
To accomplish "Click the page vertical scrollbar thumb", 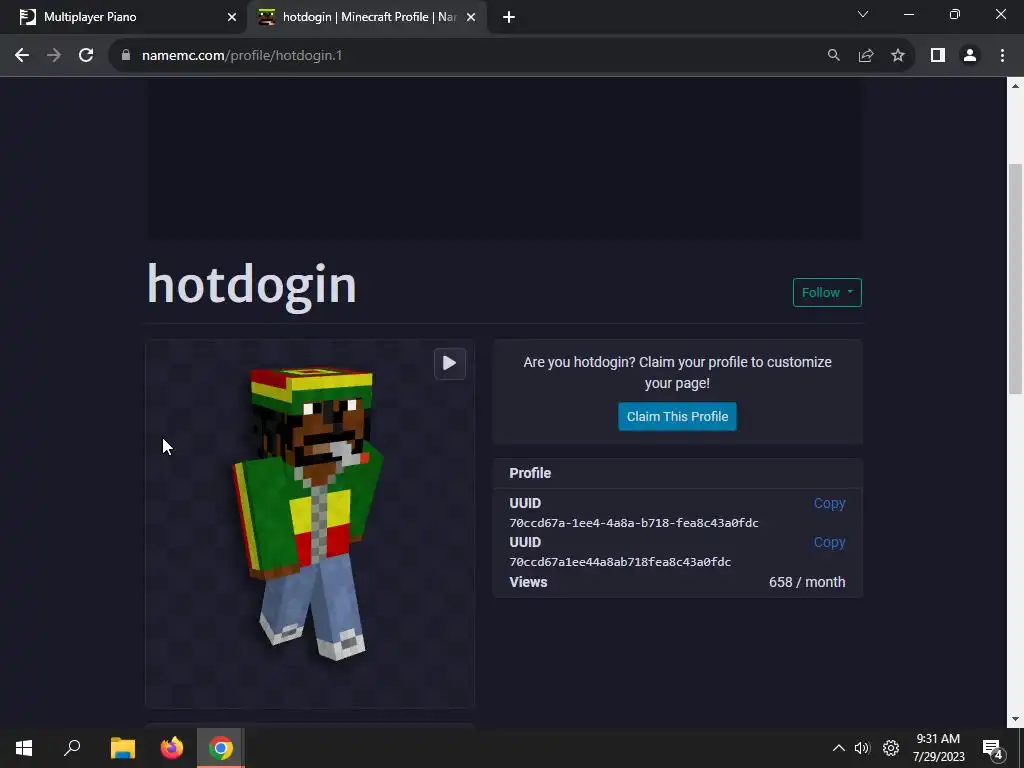I will click(1015, 278).
